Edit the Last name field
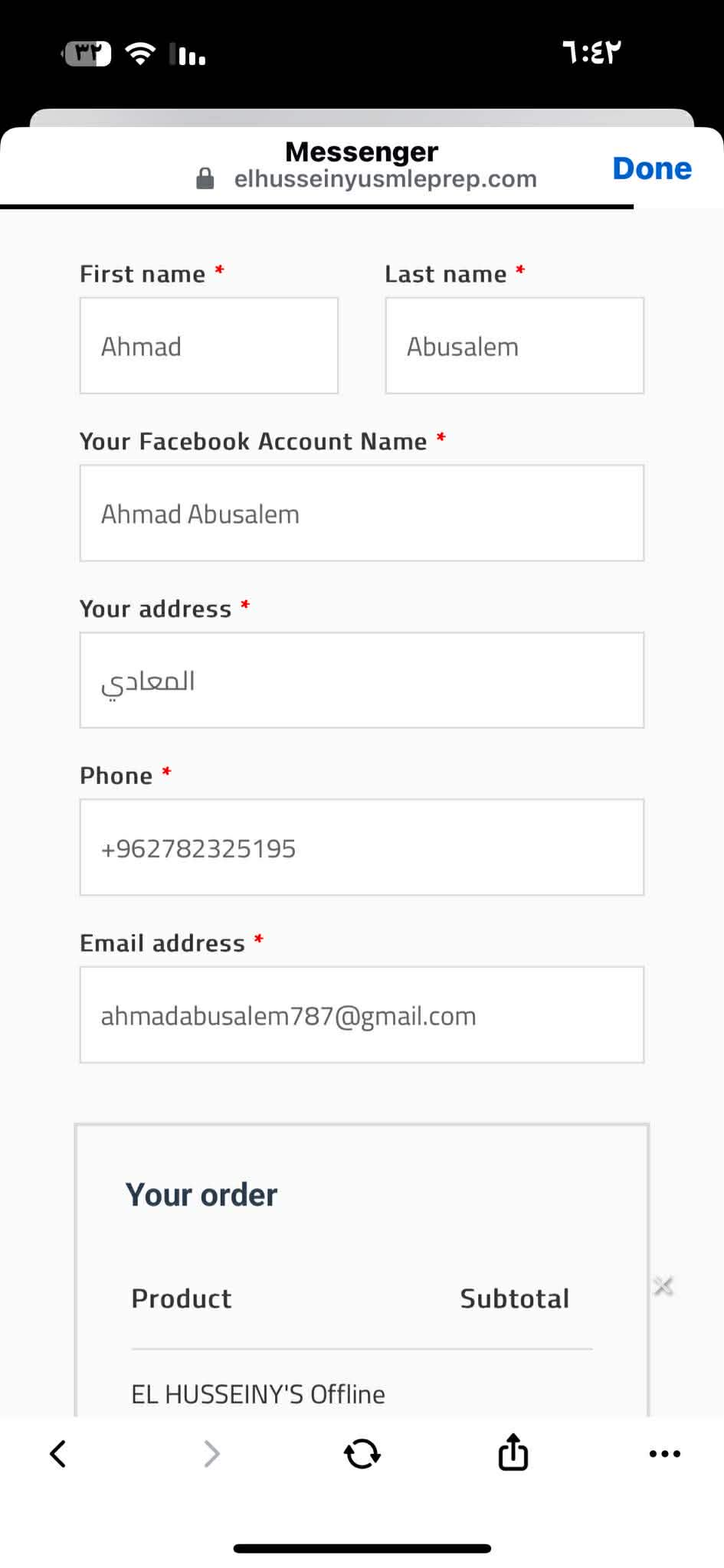Viewport: 724px width, 1568px height. point(514,346)
